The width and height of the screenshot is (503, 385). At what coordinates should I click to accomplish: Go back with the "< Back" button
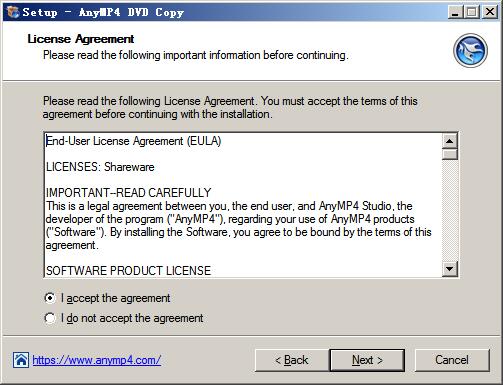(x=292, y=360)
